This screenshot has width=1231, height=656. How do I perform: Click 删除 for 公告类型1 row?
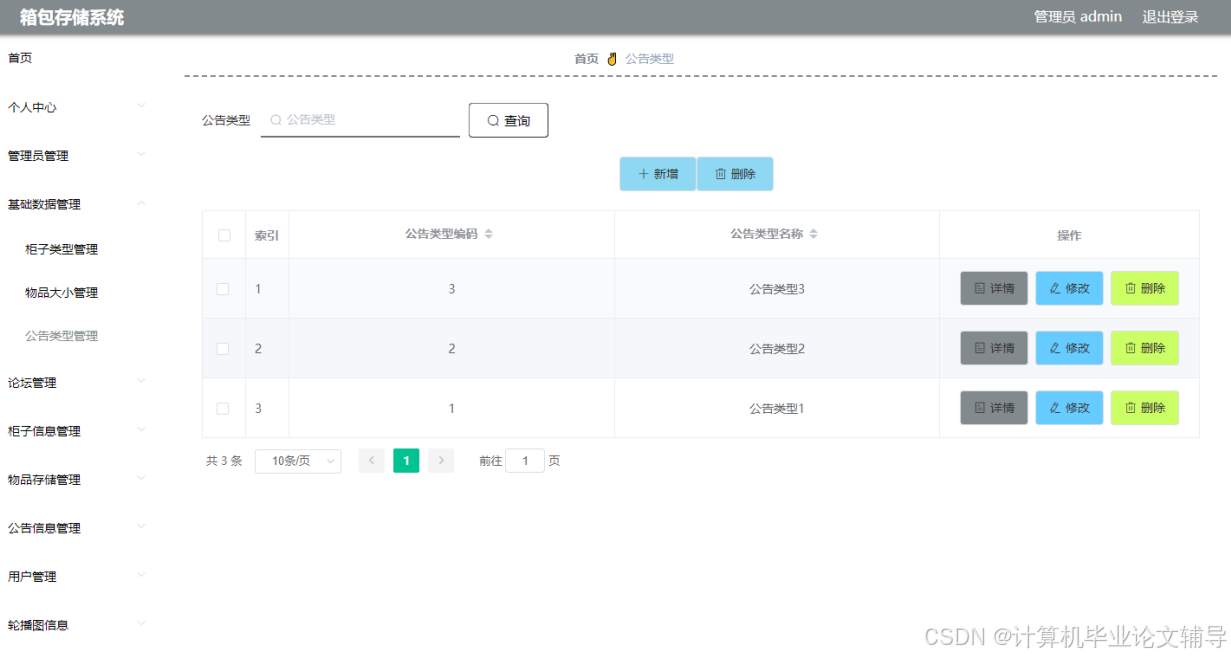point(1144,408)
